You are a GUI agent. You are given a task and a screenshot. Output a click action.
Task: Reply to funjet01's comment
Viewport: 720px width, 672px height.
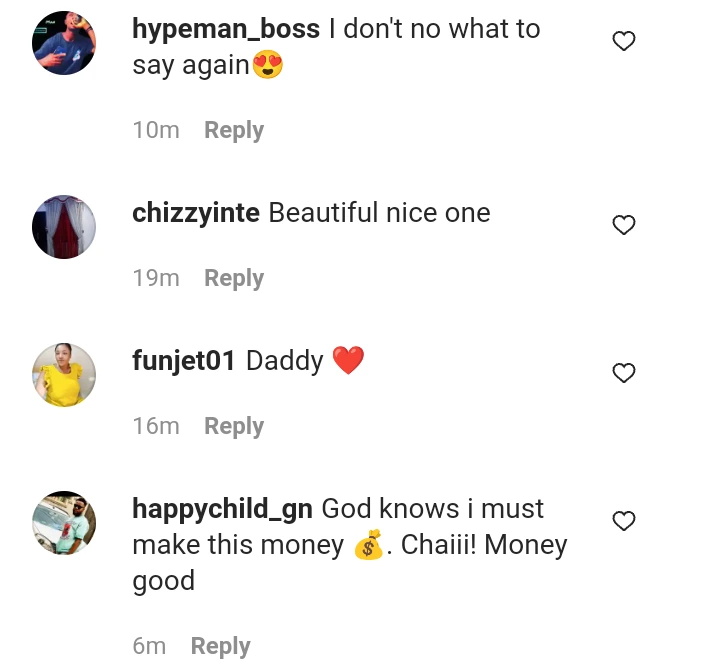(x=234, y=426)
